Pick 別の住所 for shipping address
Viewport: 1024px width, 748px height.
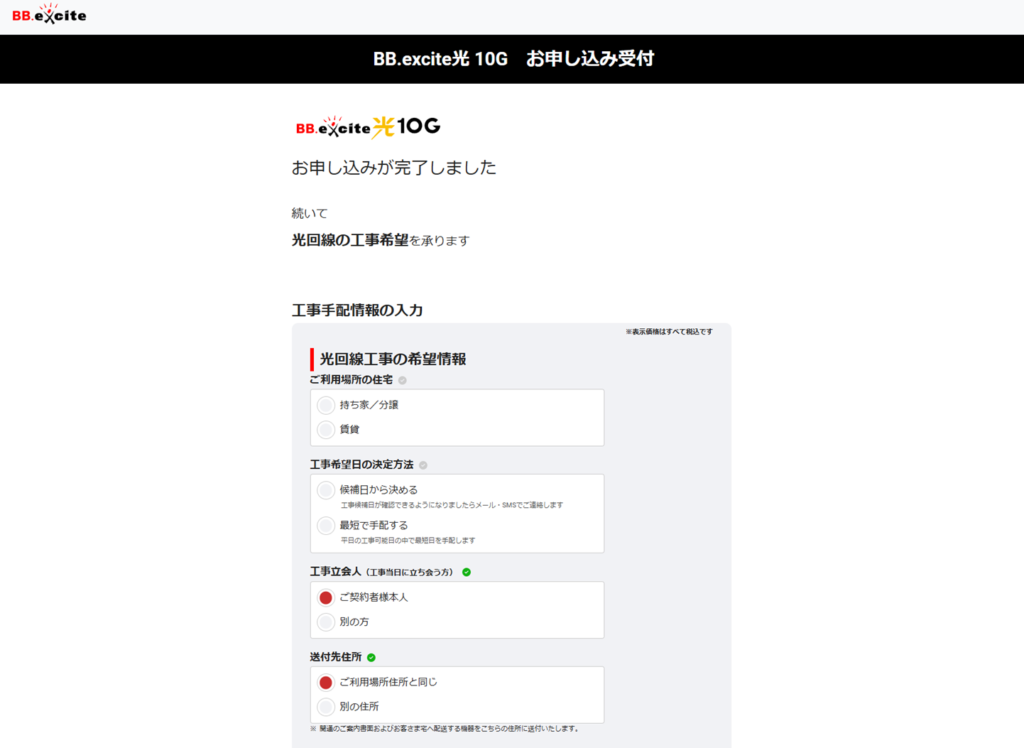(x=326, y=707)
